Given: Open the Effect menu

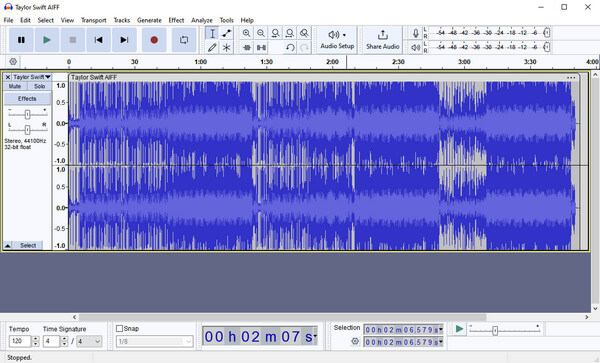Looking at the screenshot, I should click(x=176, y=20).
